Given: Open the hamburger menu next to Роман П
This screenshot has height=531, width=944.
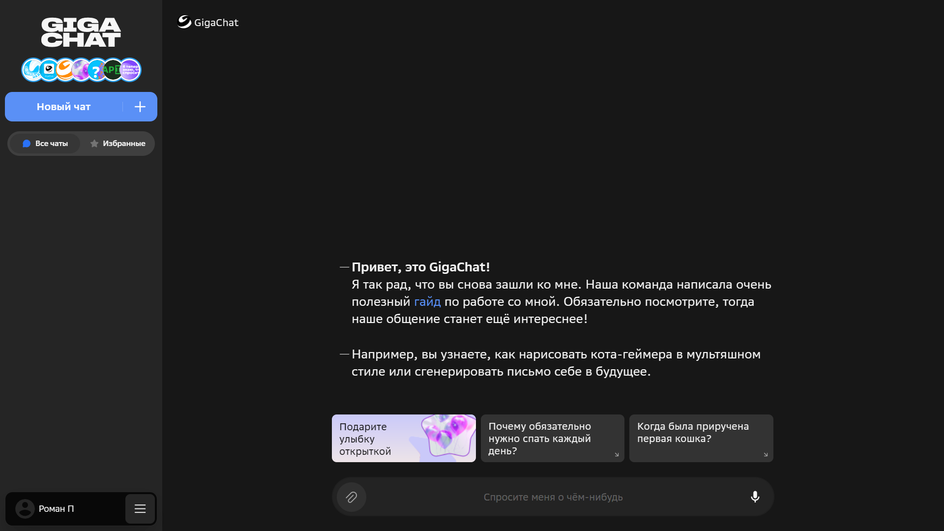Looking at the screenshot, I should pos(140,509).
